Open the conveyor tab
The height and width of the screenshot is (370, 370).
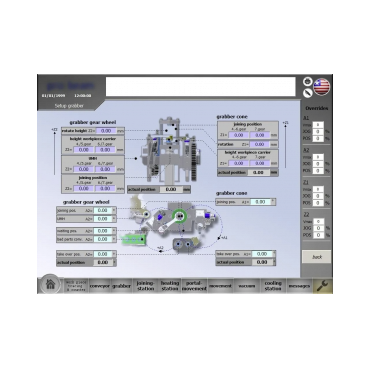(x=100, y=286)
